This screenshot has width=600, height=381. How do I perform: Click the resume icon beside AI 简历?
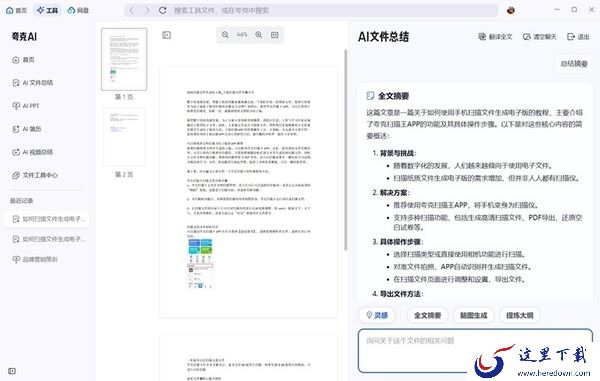(16, 129)
